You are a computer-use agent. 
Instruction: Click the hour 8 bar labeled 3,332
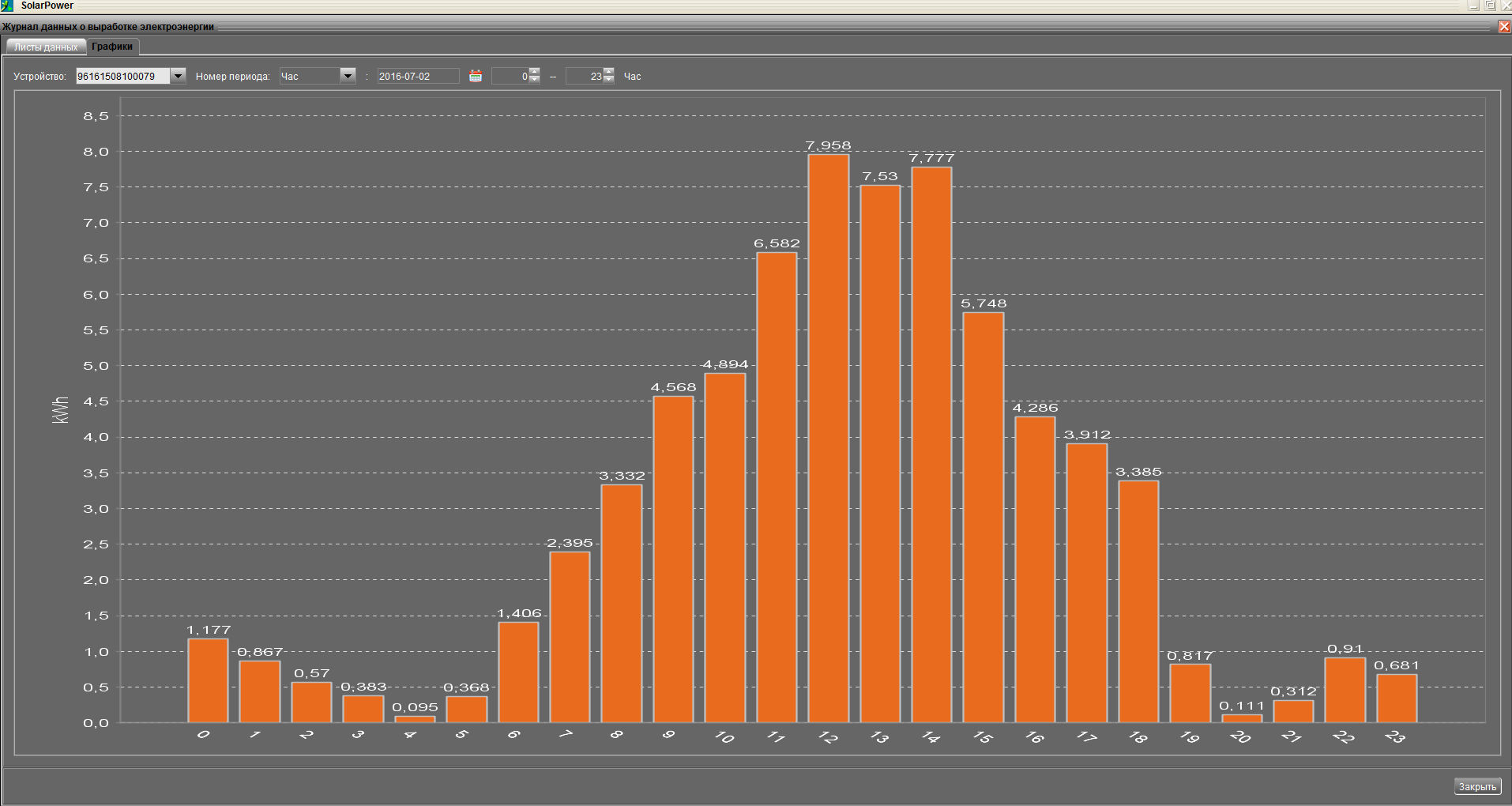(622, 604)
